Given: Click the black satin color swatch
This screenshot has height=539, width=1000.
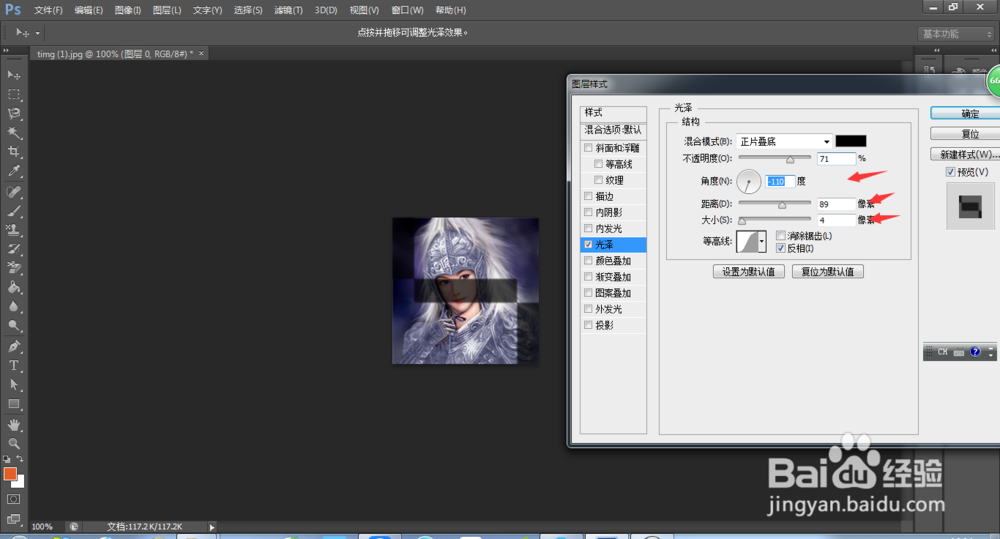Looking at the screenshot, I should 851,142.
